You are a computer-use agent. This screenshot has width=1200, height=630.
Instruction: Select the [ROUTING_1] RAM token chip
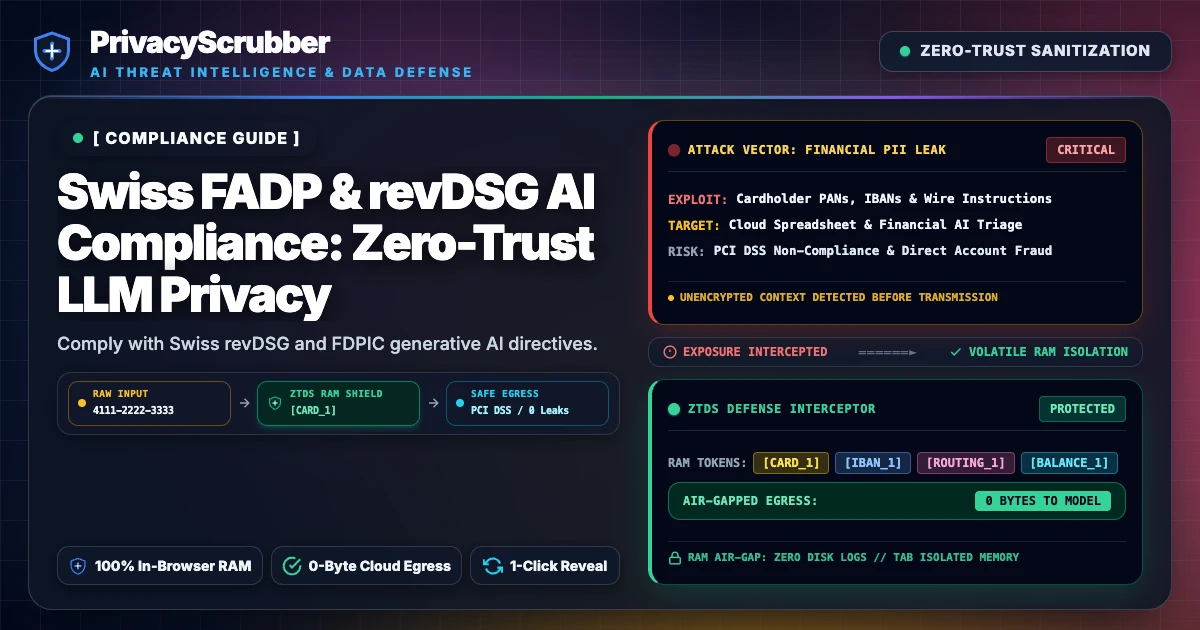[966, 463]
